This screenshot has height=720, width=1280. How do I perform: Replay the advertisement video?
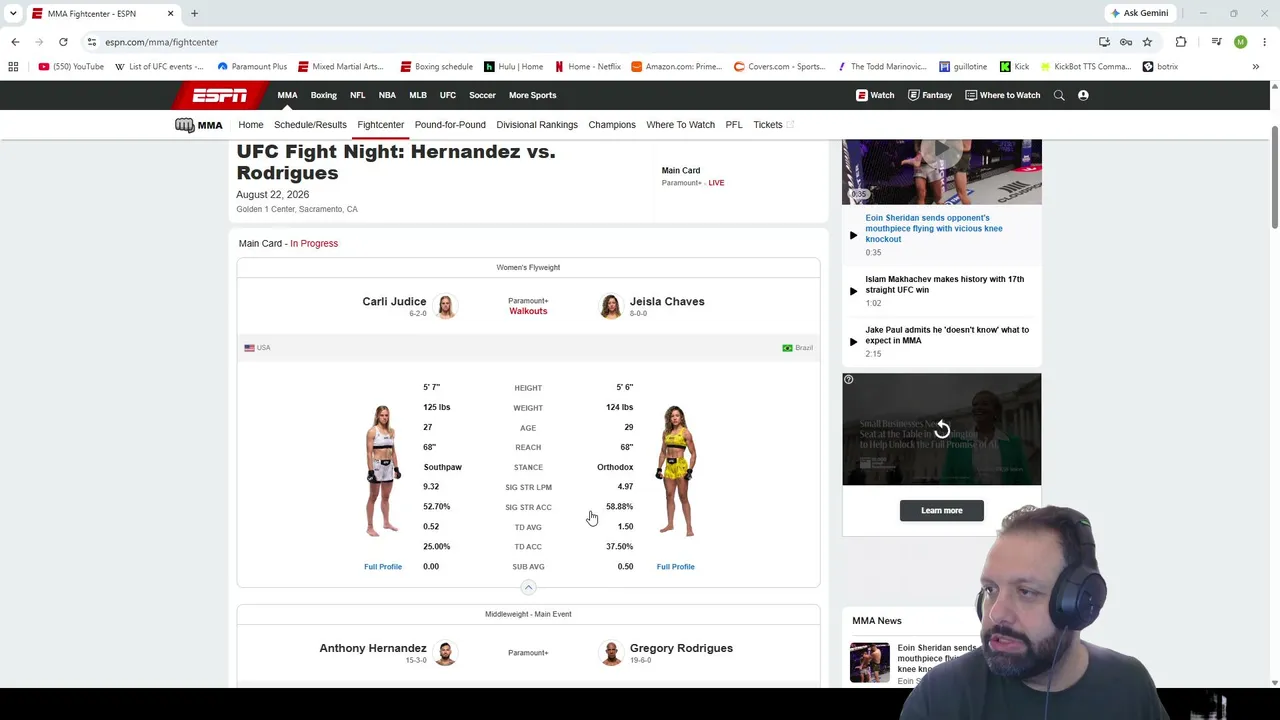coord(942,430)
